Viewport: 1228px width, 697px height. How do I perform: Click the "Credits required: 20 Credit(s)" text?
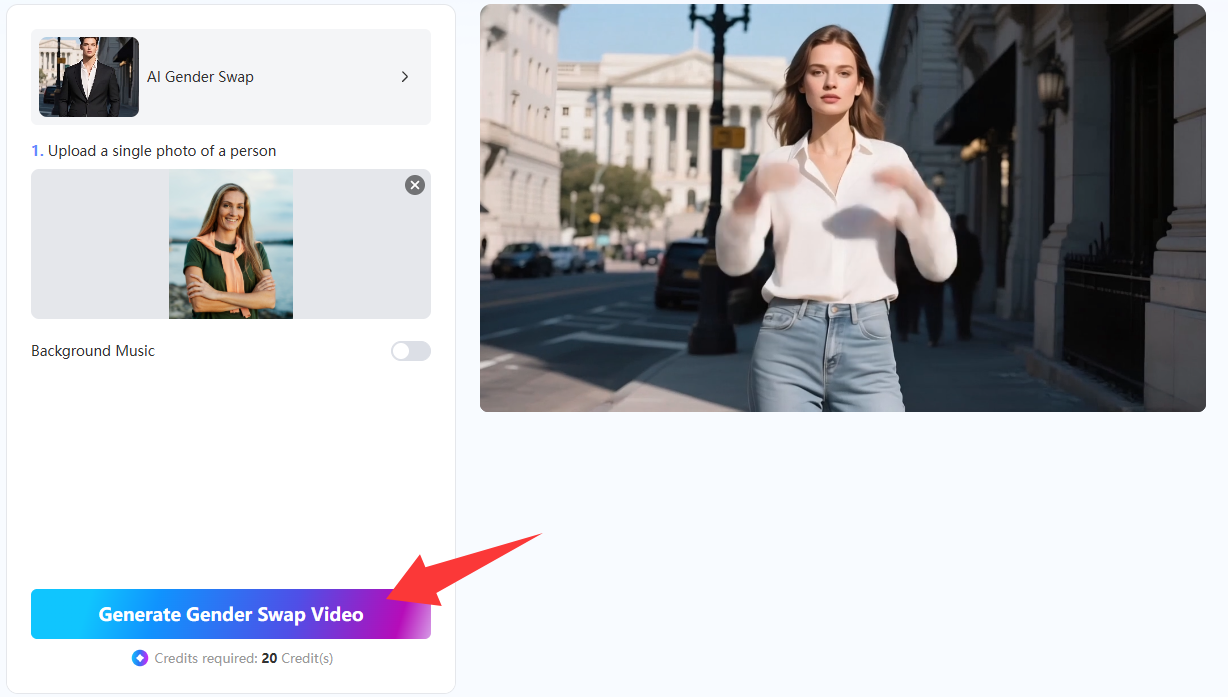point(244,658)
